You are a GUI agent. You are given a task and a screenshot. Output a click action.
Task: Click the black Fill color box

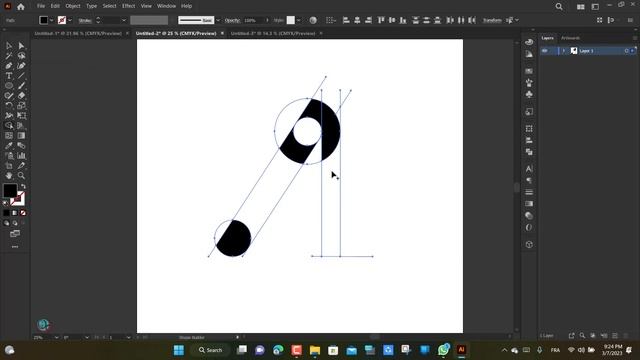10,190
